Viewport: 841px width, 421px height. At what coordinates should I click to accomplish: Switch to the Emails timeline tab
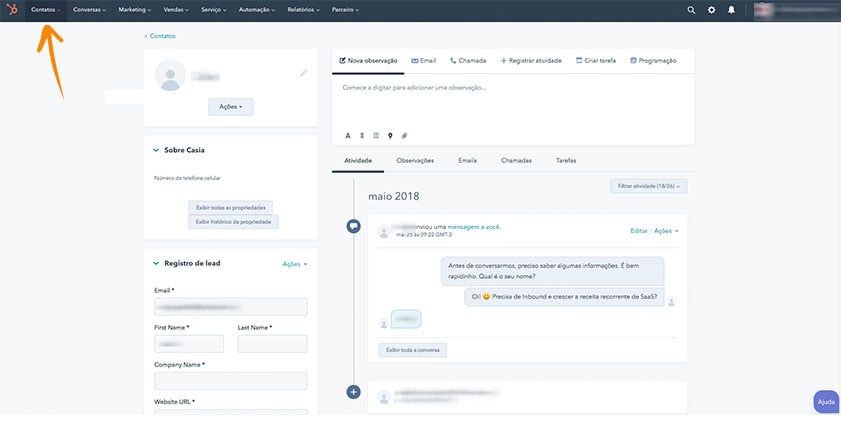pyautogui.click(x=468, y=160)
